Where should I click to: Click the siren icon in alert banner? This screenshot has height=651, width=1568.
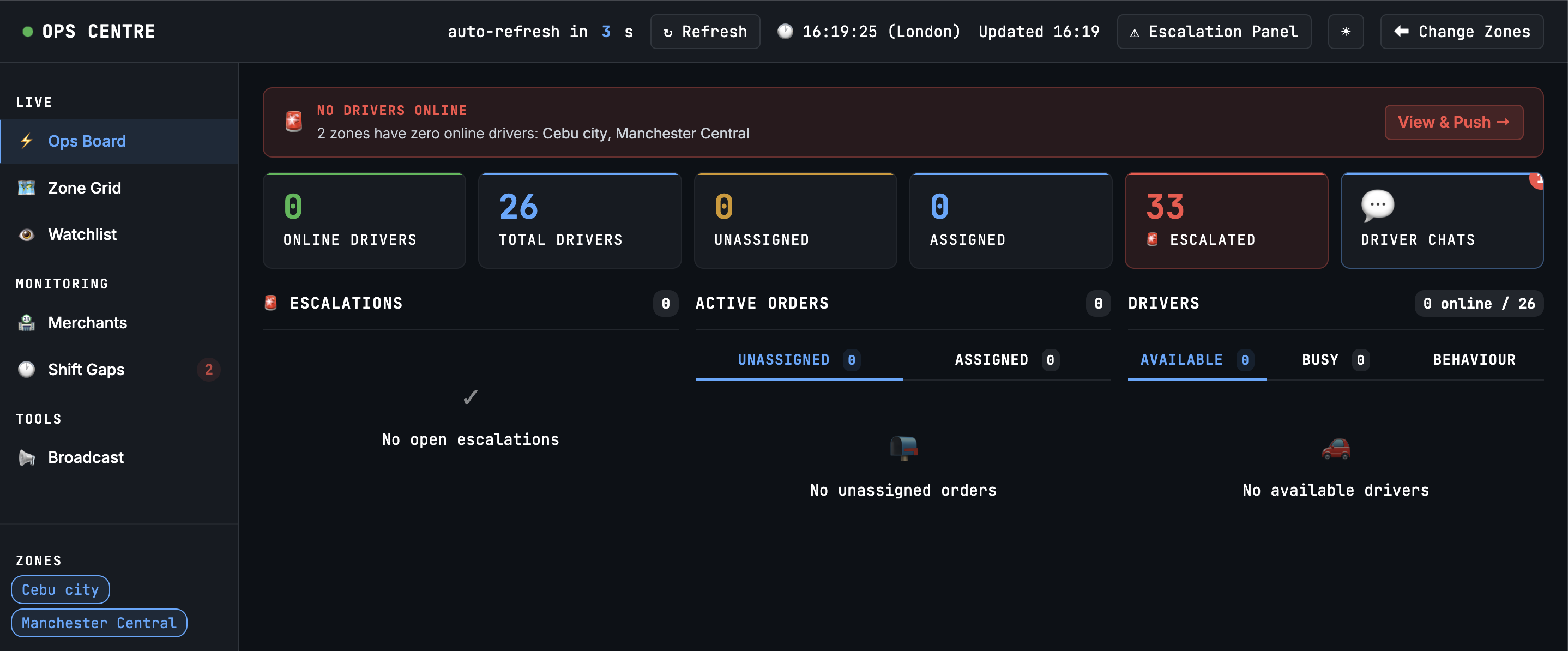tap(294, 121)
